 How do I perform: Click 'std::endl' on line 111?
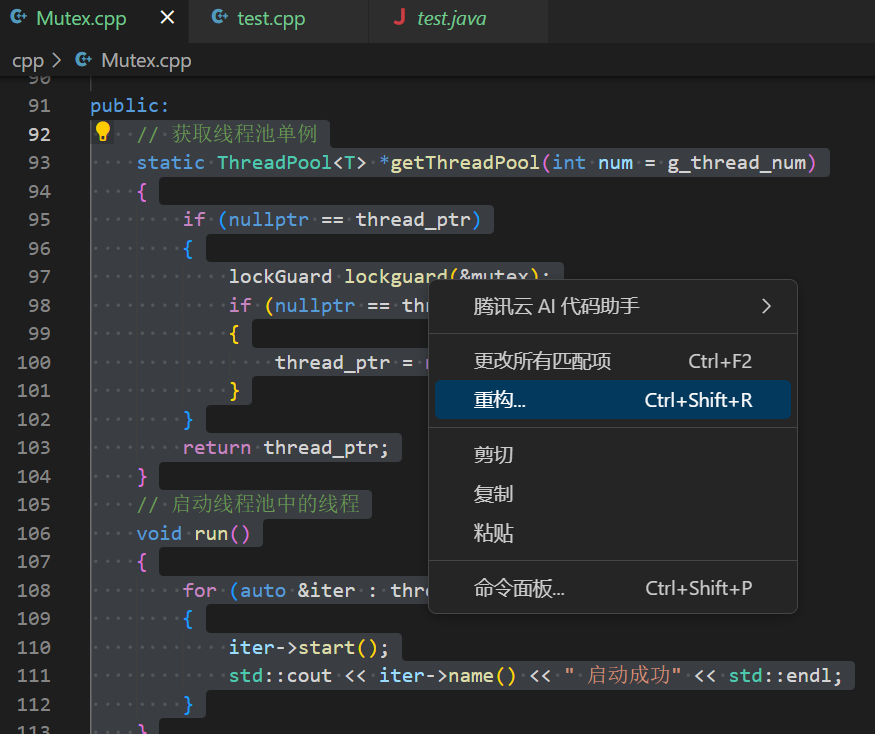[780, 676]
